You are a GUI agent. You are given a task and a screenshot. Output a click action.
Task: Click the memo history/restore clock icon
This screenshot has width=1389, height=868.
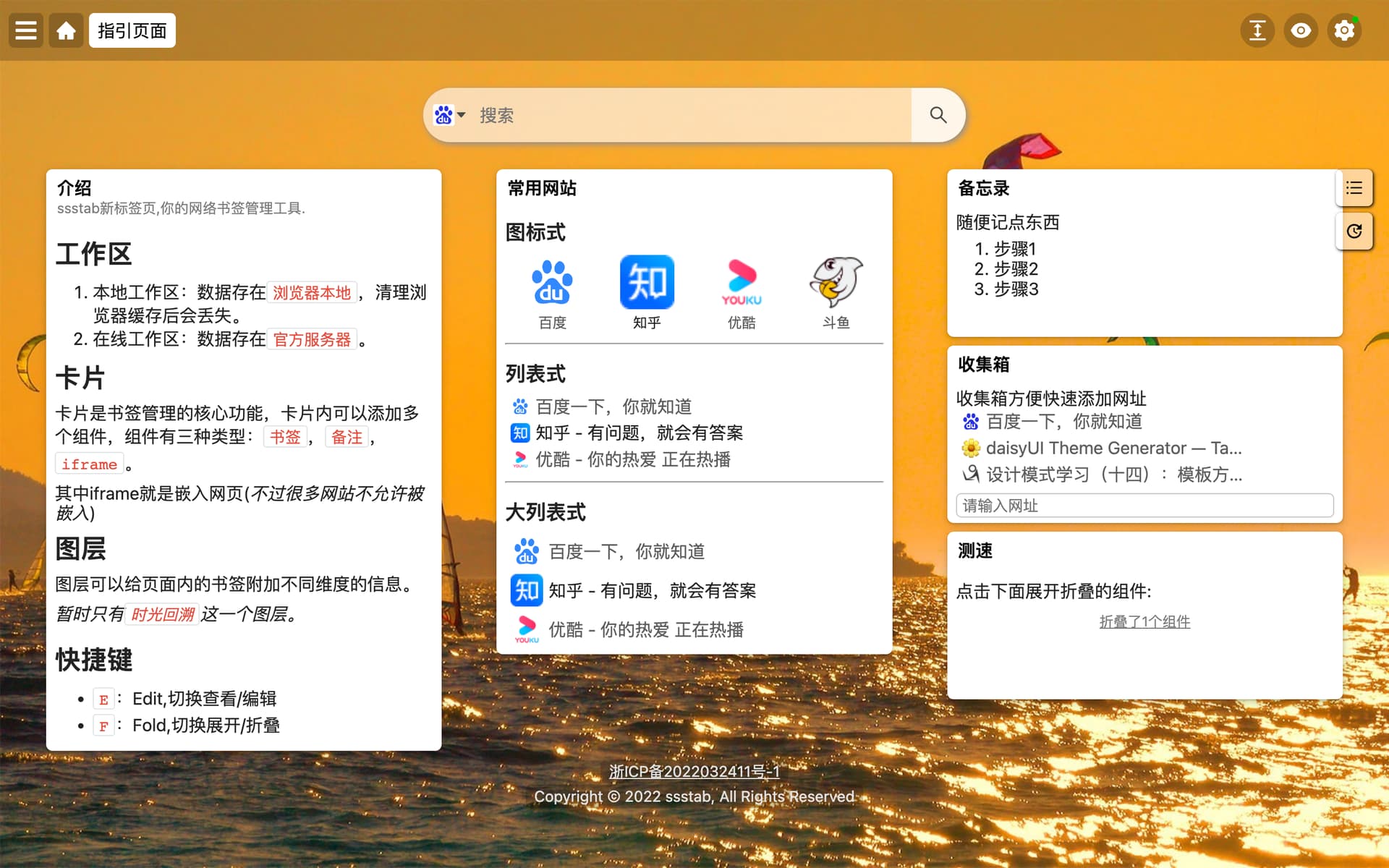click(1354, 231)
